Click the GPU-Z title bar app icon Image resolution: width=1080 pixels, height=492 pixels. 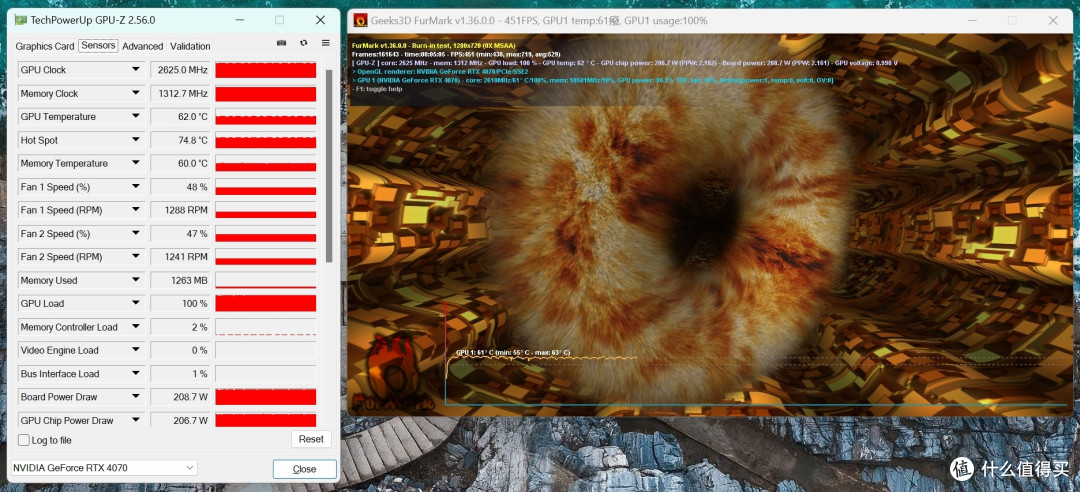tap(21, 20)
